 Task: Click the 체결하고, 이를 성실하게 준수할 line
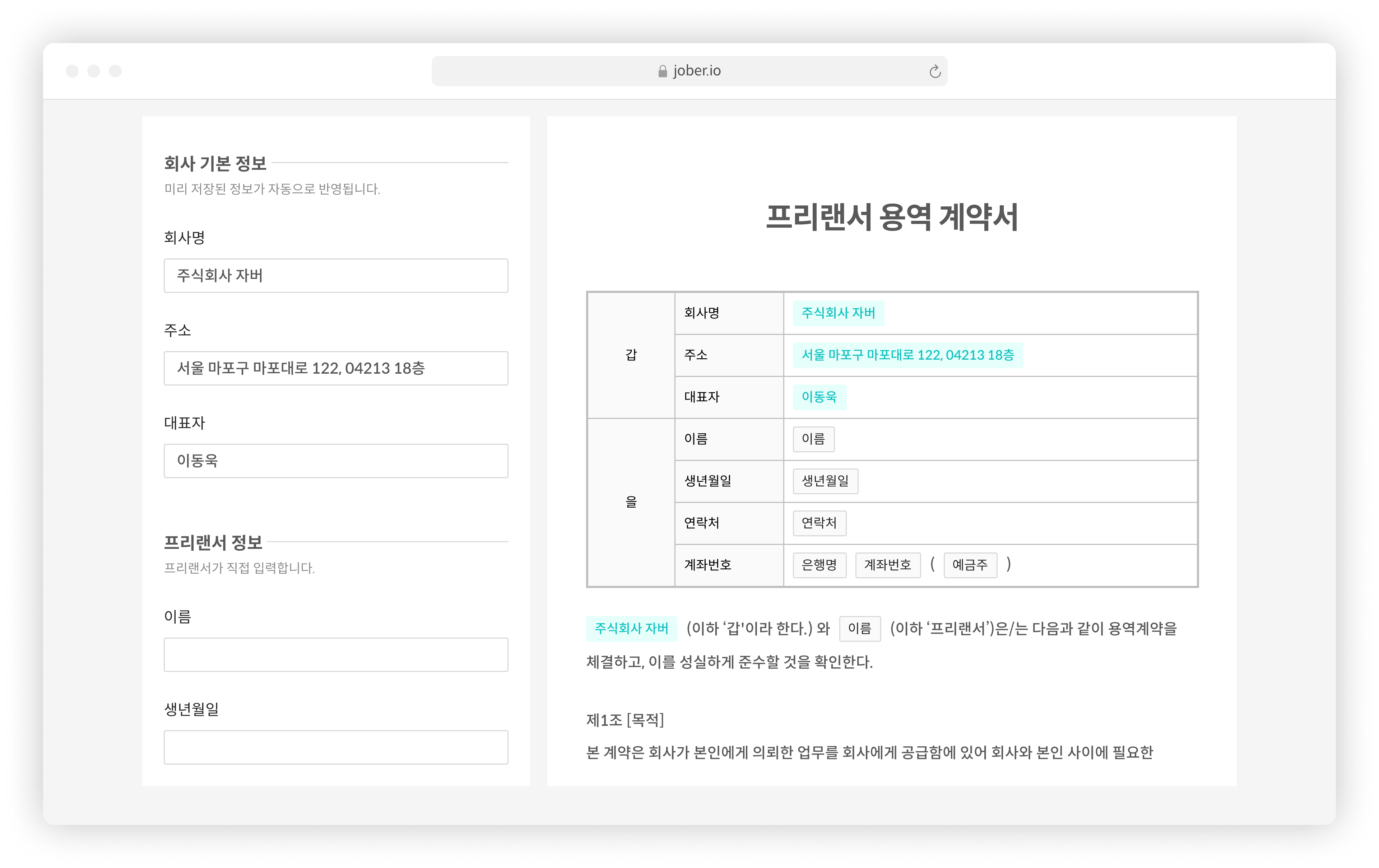tap(730, 662)
